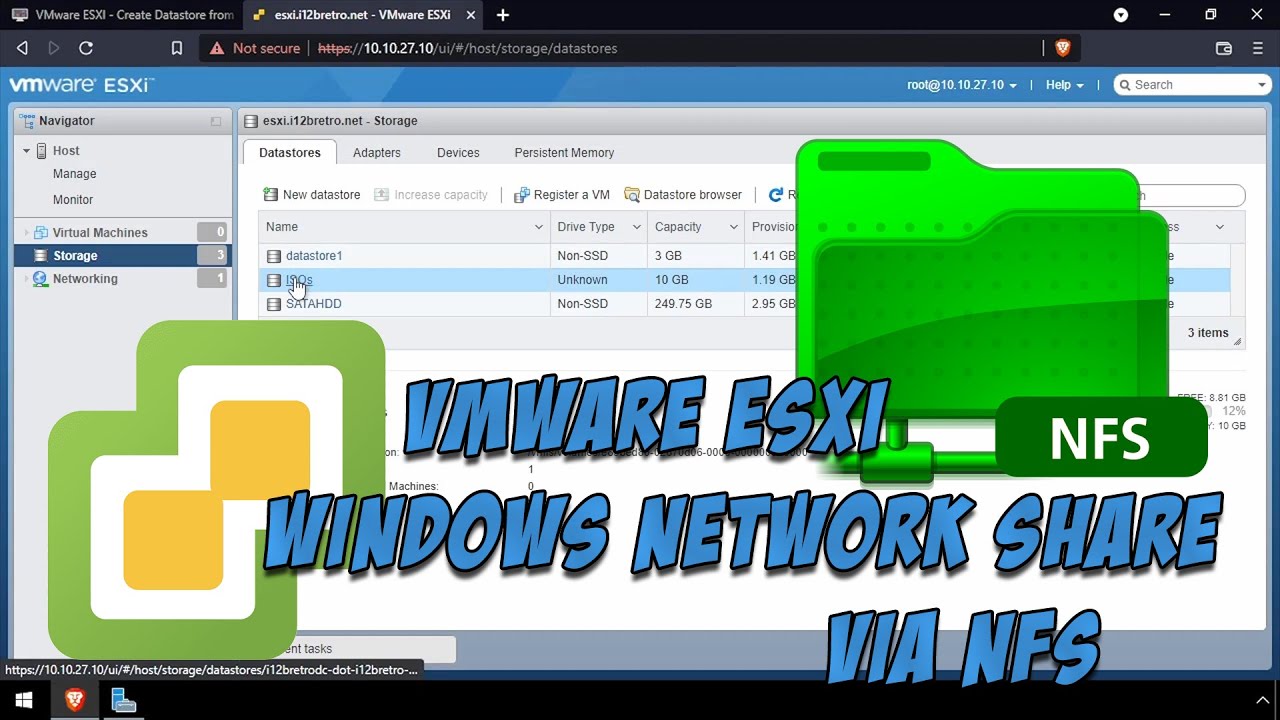Click the Host server icon
1280x720 pixels.
(x=42, y=151)
